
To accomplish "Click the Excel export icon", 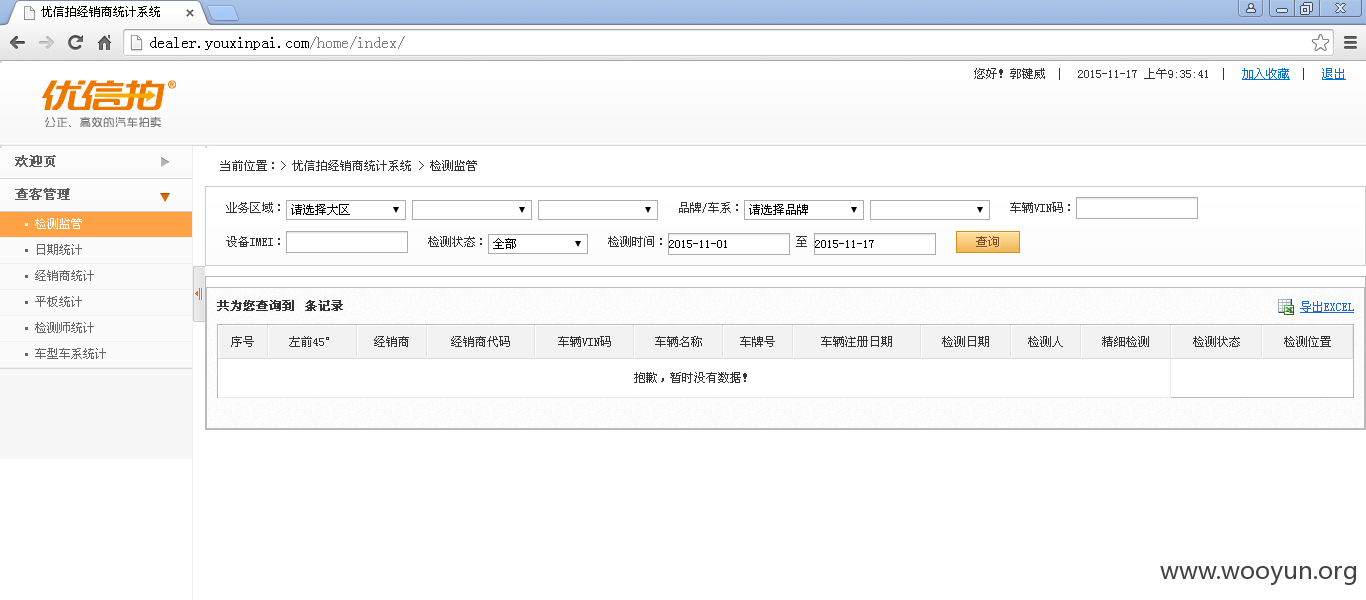I will point(1286,307).
